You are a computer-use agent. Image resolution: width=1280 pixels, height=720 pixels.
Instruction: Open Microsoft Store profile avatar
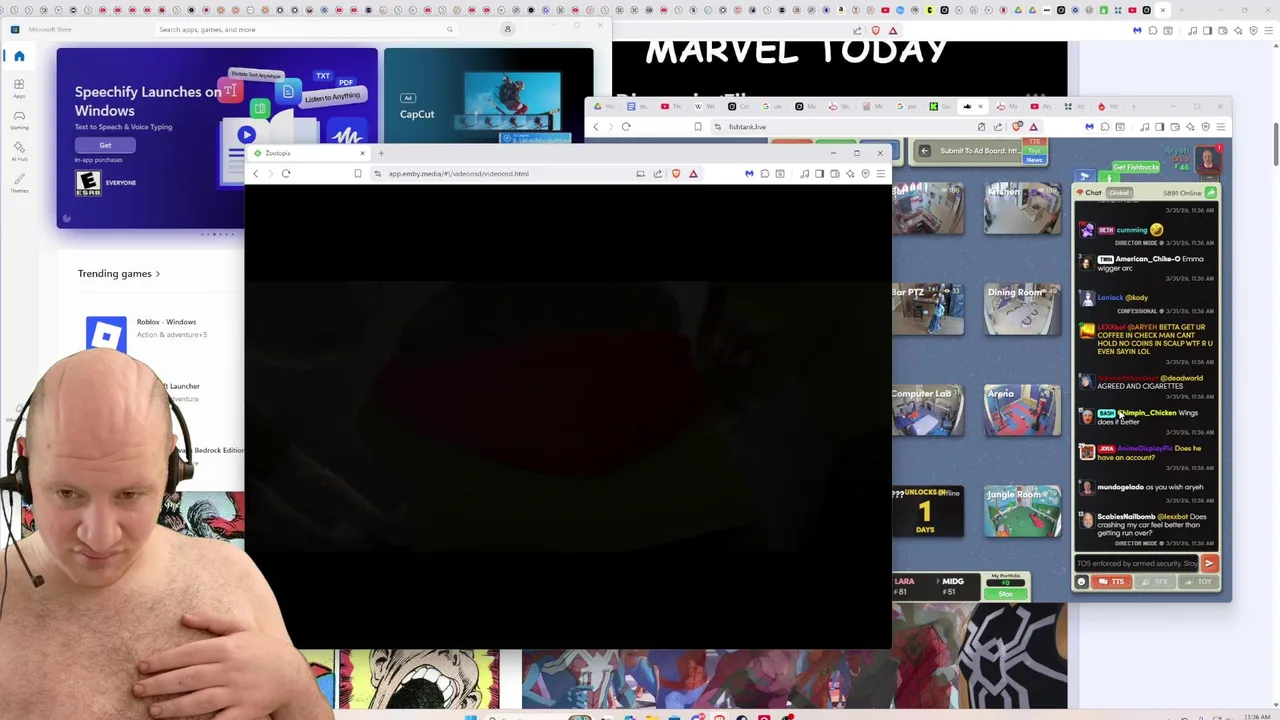click(x=507, y=29)
